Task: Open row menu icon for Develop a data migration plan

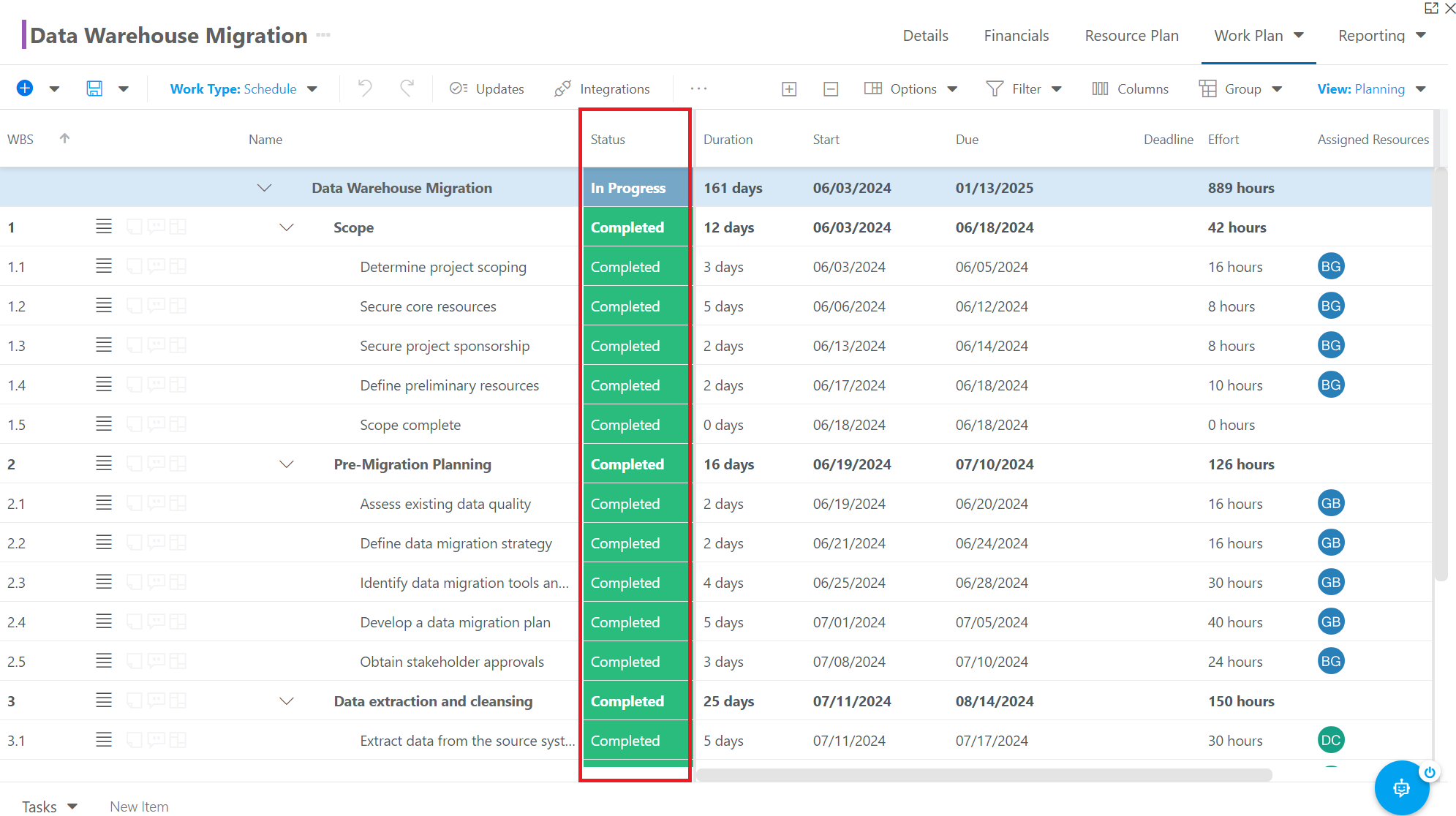Action: [x=104, y=622]
